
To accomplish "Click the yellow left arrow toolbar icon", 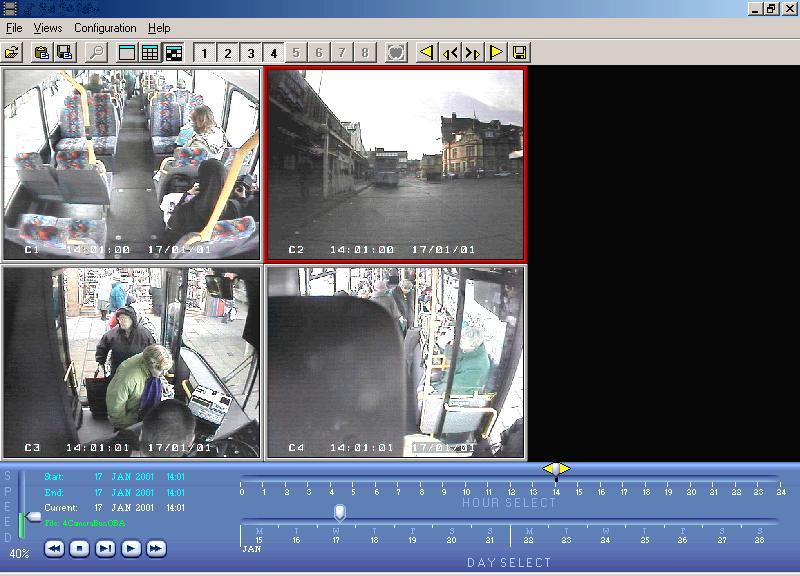I will [x=426, y=52].
